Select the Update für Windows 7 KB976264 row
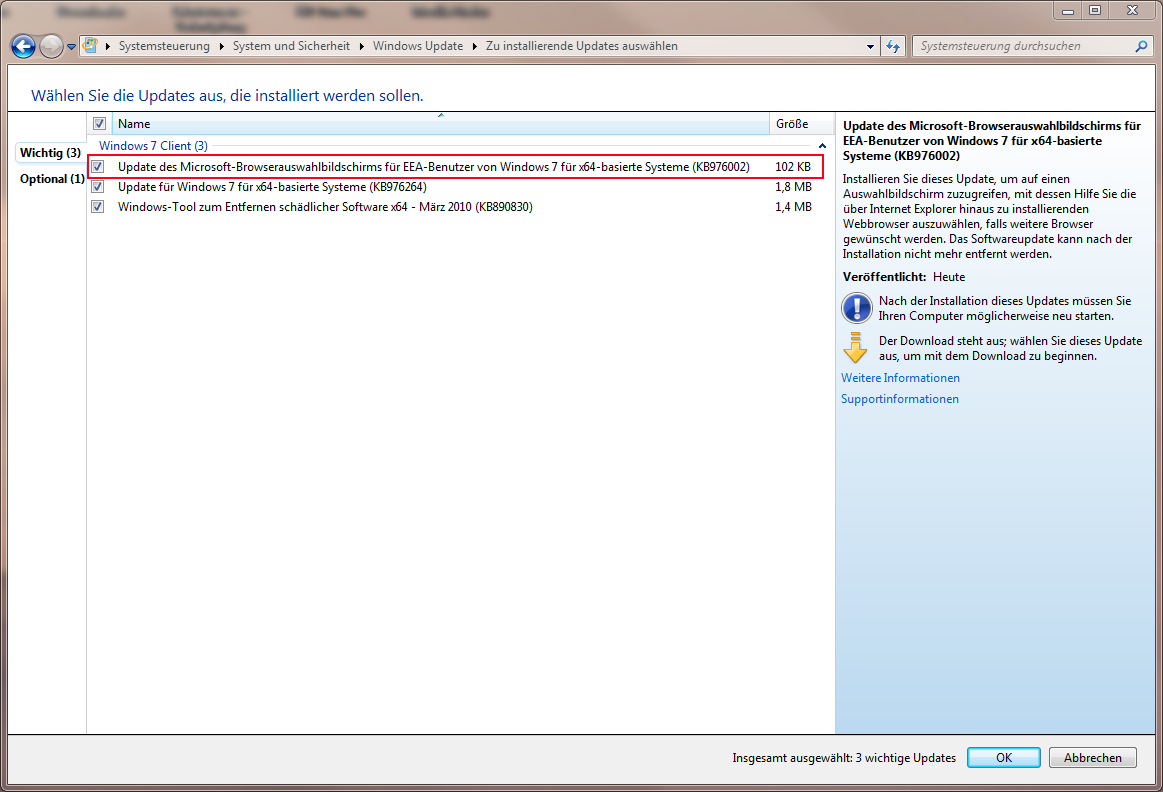 [x=455, y=187]
